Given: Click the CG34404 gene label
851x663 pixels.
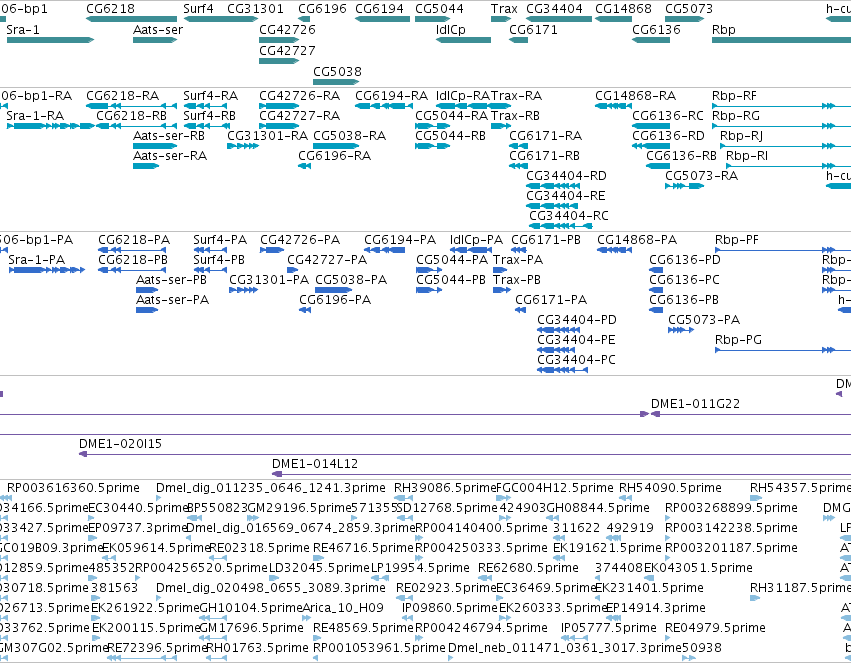Looking at the screenshot, I should (554, 9).
